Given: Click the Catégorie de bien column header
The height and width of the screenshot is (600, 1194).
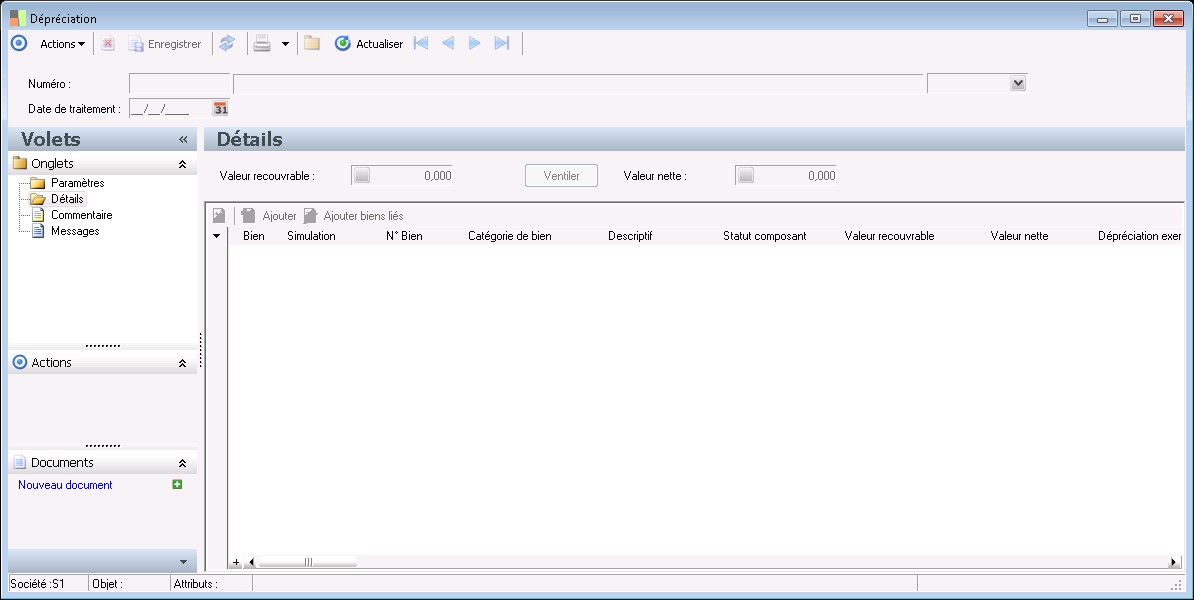Looking at the screenshot, I should (x=510, y=236).
